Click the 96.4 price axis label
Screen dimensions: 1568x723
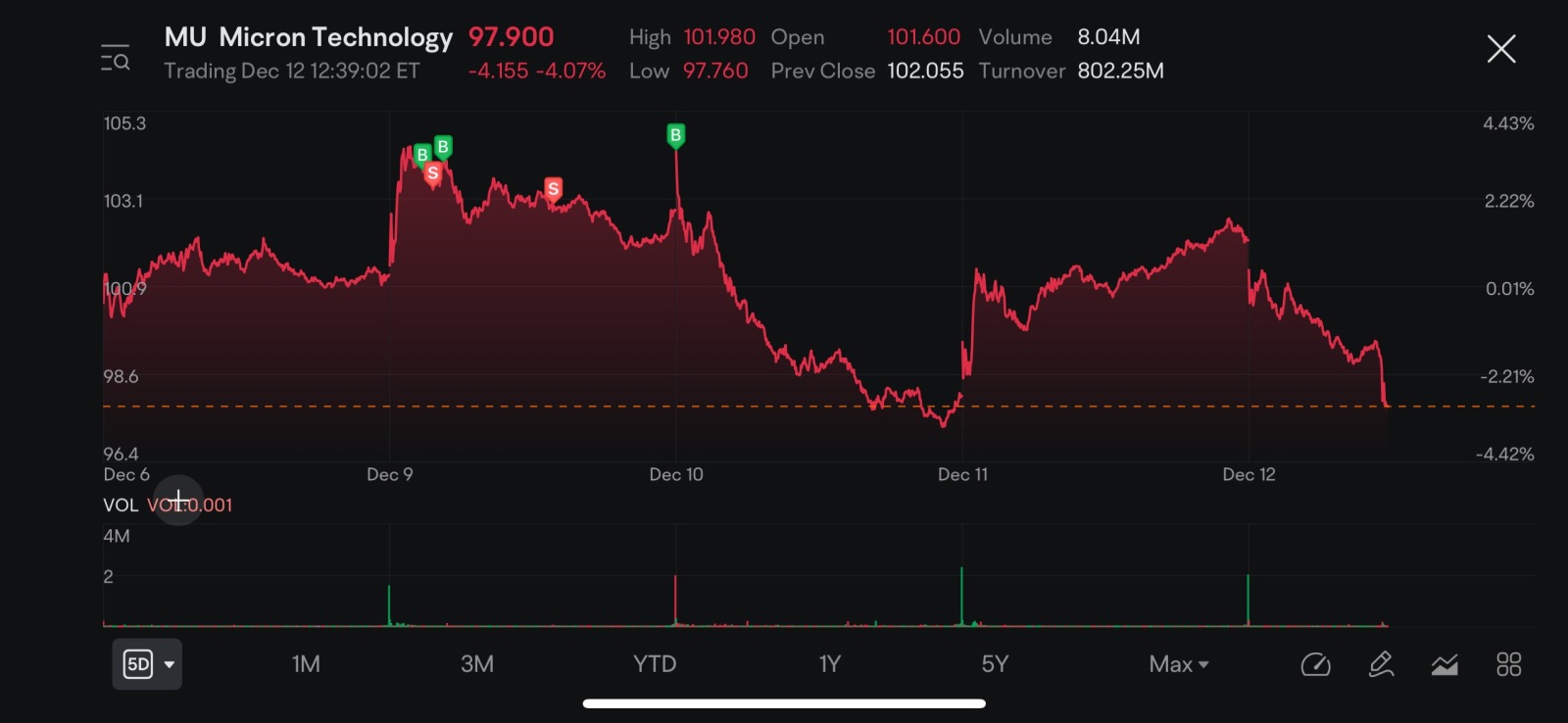pyautogui.click(x=121, y=454)
